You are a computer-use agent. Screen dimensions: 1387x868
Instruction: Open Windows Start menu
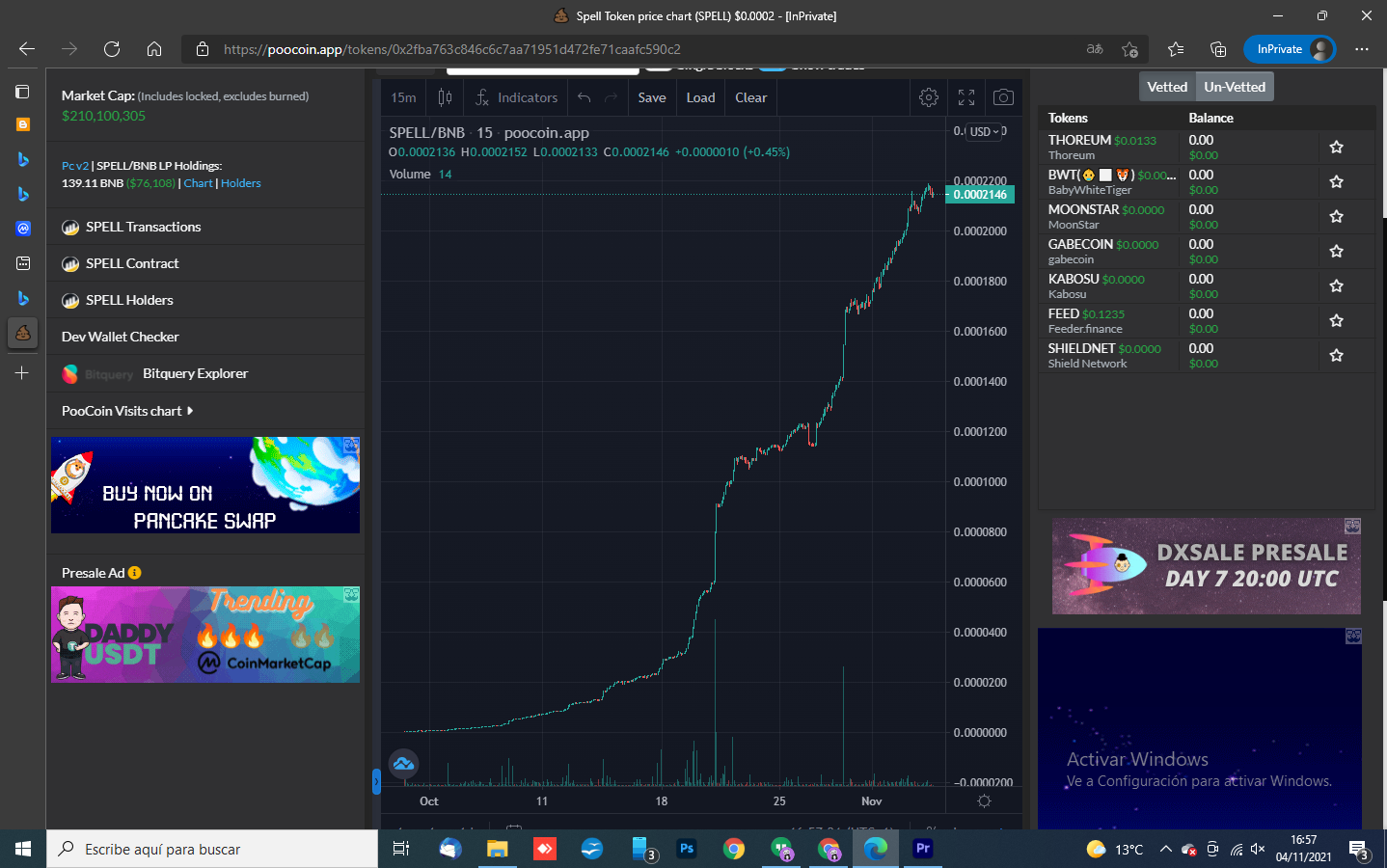[23, 849]
